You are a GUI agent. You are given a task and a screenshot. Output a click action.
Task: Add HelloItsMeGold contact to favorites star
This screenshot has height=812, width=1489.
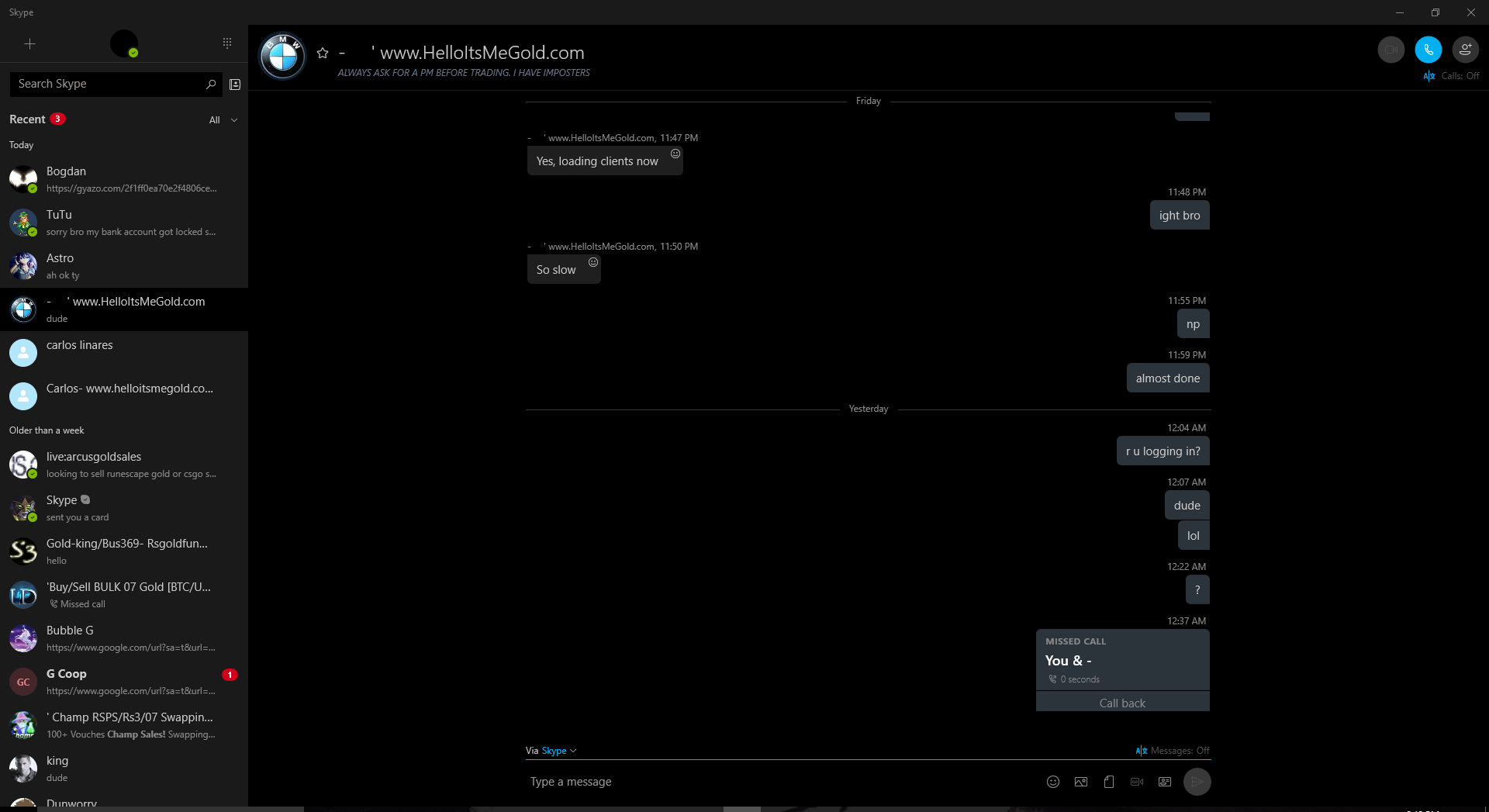pos(323,53)
